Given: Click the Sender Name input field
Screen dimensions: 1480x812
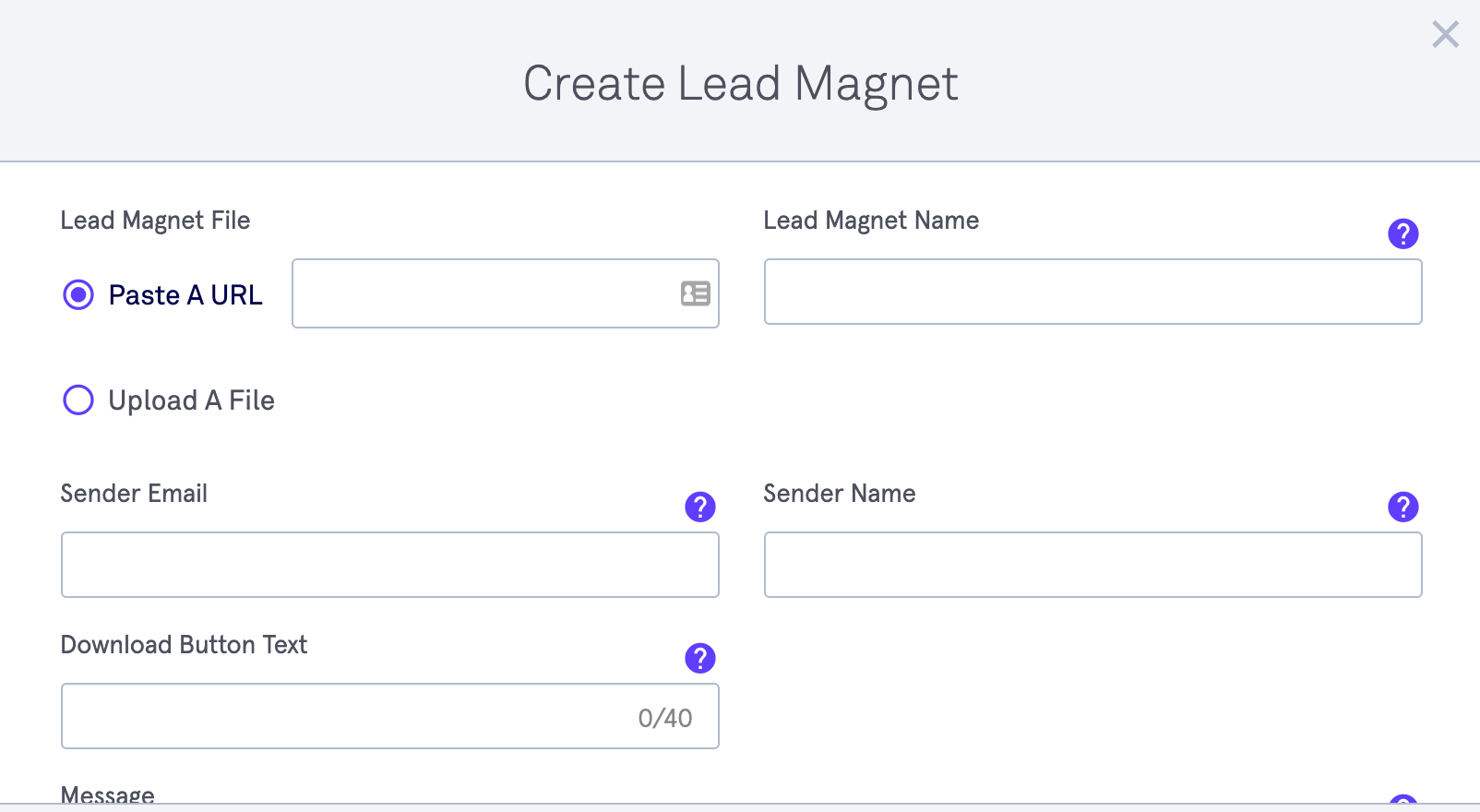Looking at the screenshot, I should coord(1092,565).
